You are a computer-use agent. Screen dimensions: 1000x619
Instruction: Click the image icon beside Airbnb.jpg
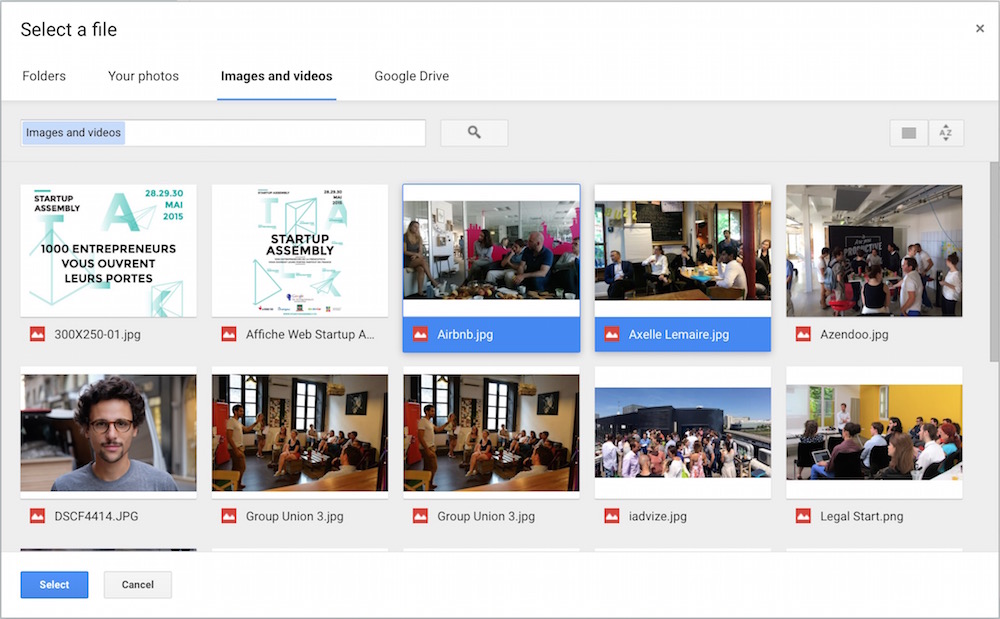pos(420,334)
